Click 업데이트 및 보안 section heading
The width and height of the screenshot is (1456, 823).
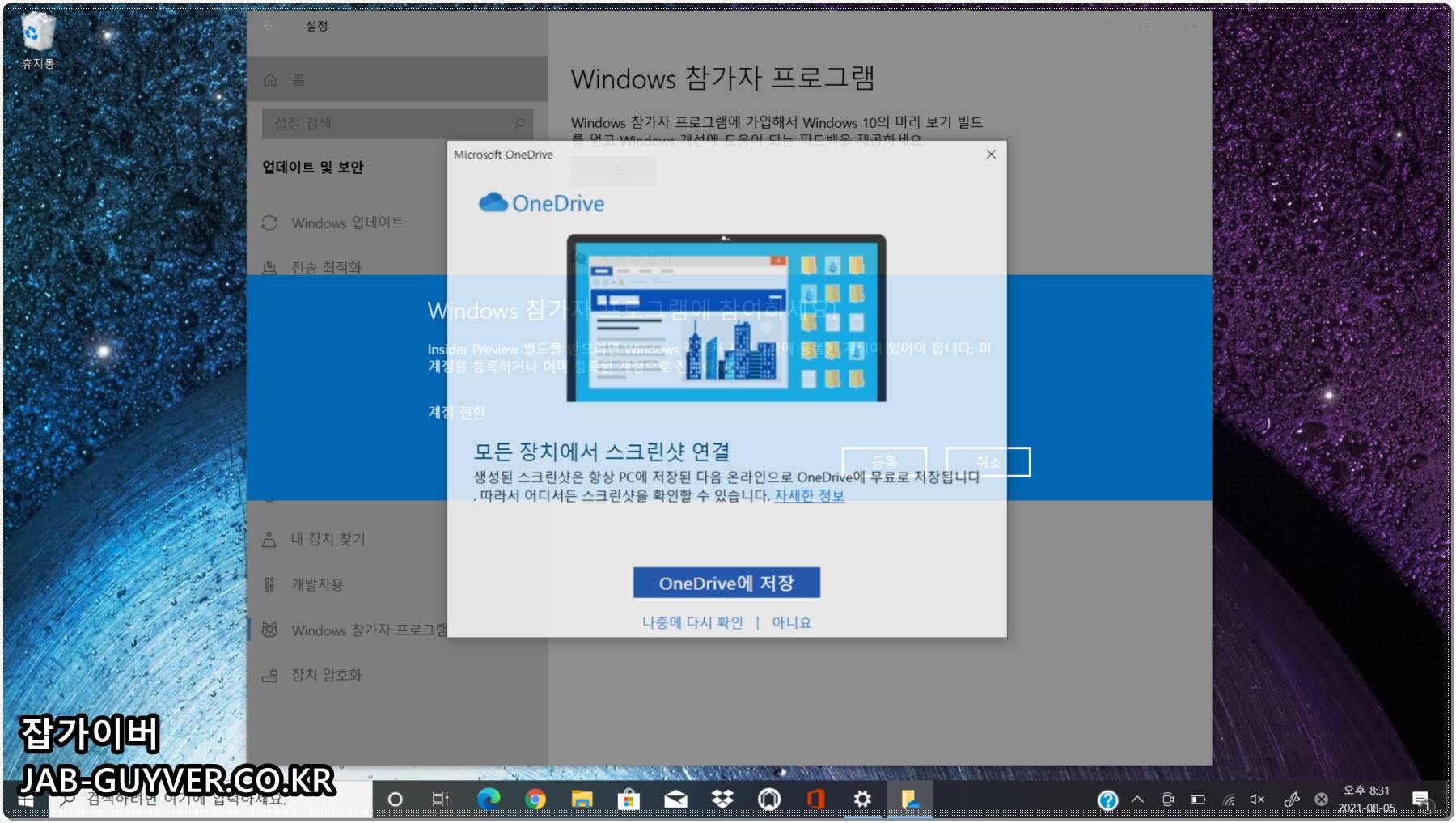tap(313, 168)
